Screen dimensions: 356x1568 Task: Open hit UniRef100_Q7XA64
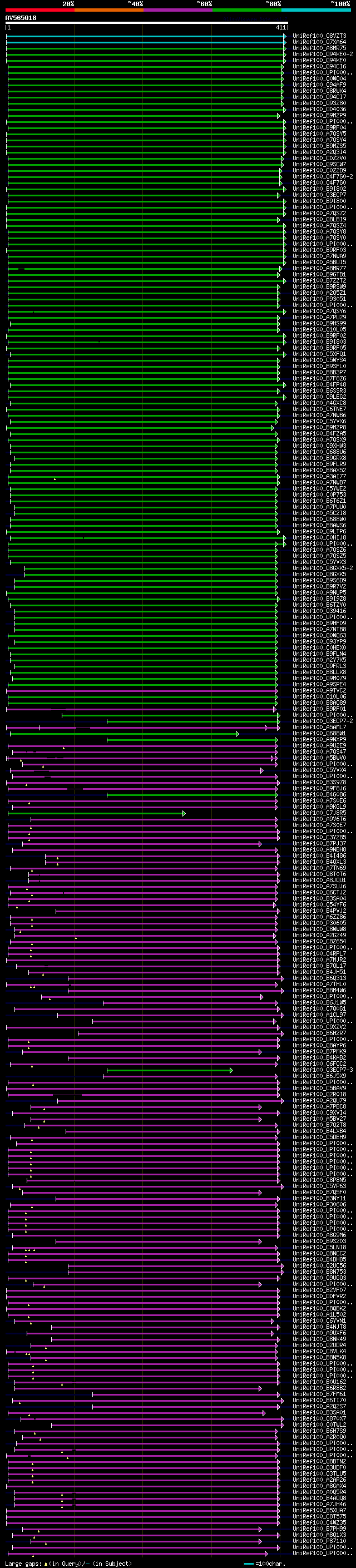pos(319,42)
